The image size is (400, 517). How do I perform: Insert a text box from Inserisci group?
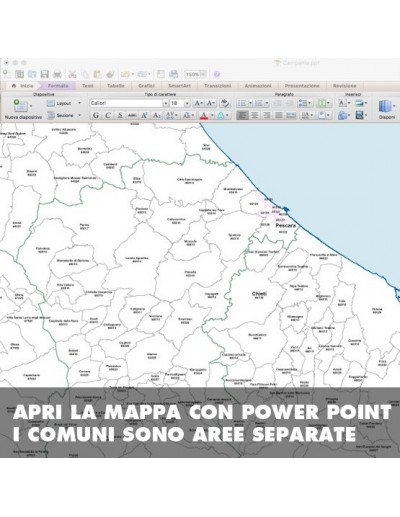click(342, 103)
